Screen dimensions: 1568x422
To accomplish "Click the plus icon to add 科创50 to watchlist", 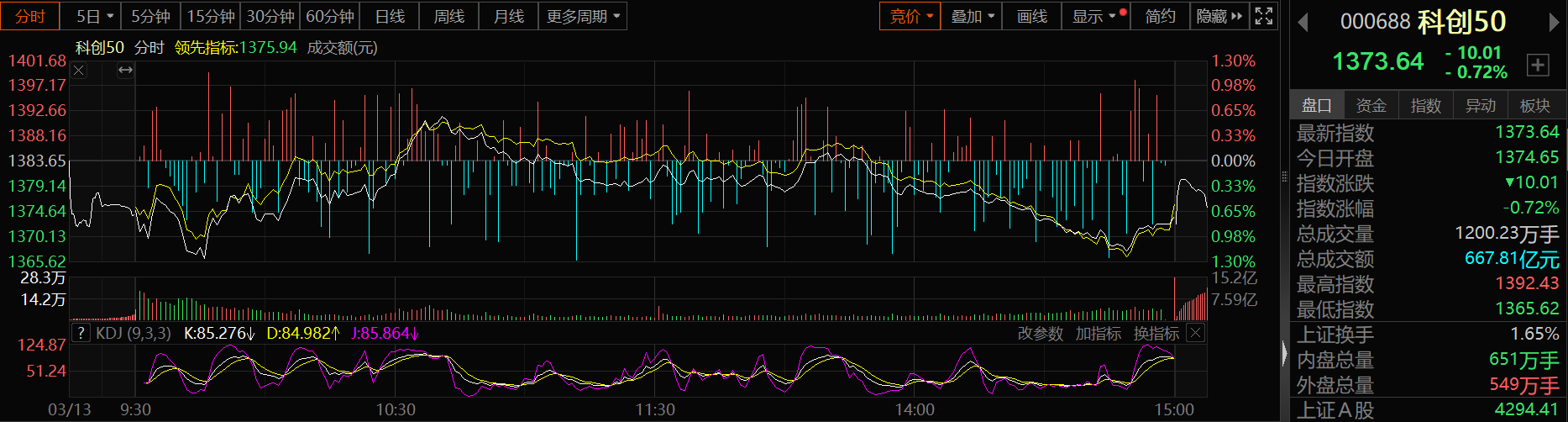I will click(1538, 65).
